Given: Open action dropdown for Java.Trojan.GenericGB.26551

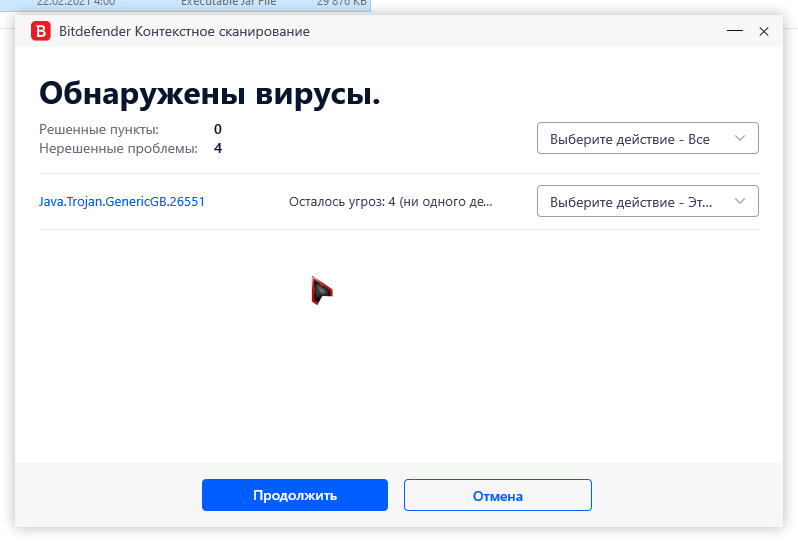Looking at the screenshot, I should 647,202.
